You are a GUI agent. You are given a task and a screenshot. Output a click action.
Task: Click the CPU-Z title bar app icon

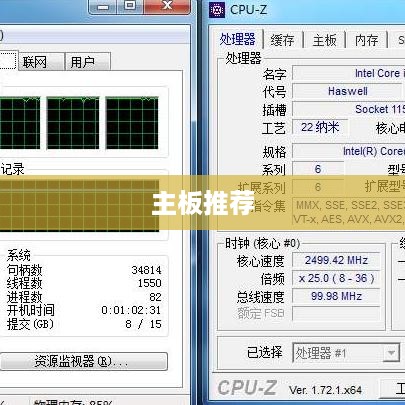(217, 10)
